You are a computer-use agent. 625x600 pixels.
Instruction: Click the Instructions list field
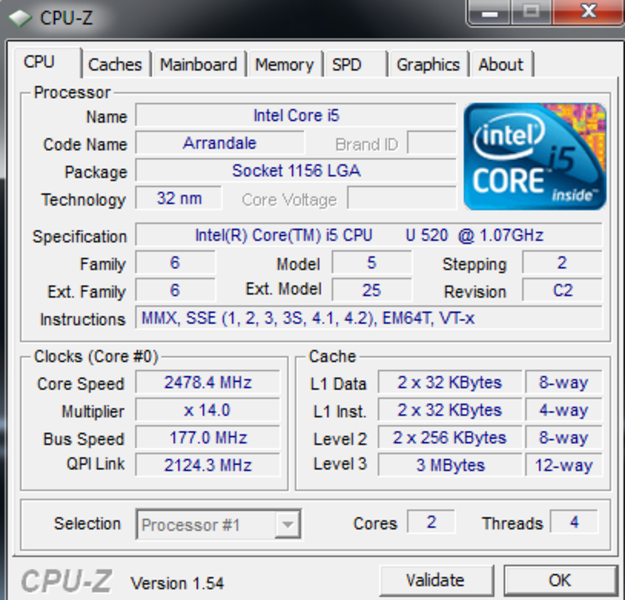tap(369, 318)
